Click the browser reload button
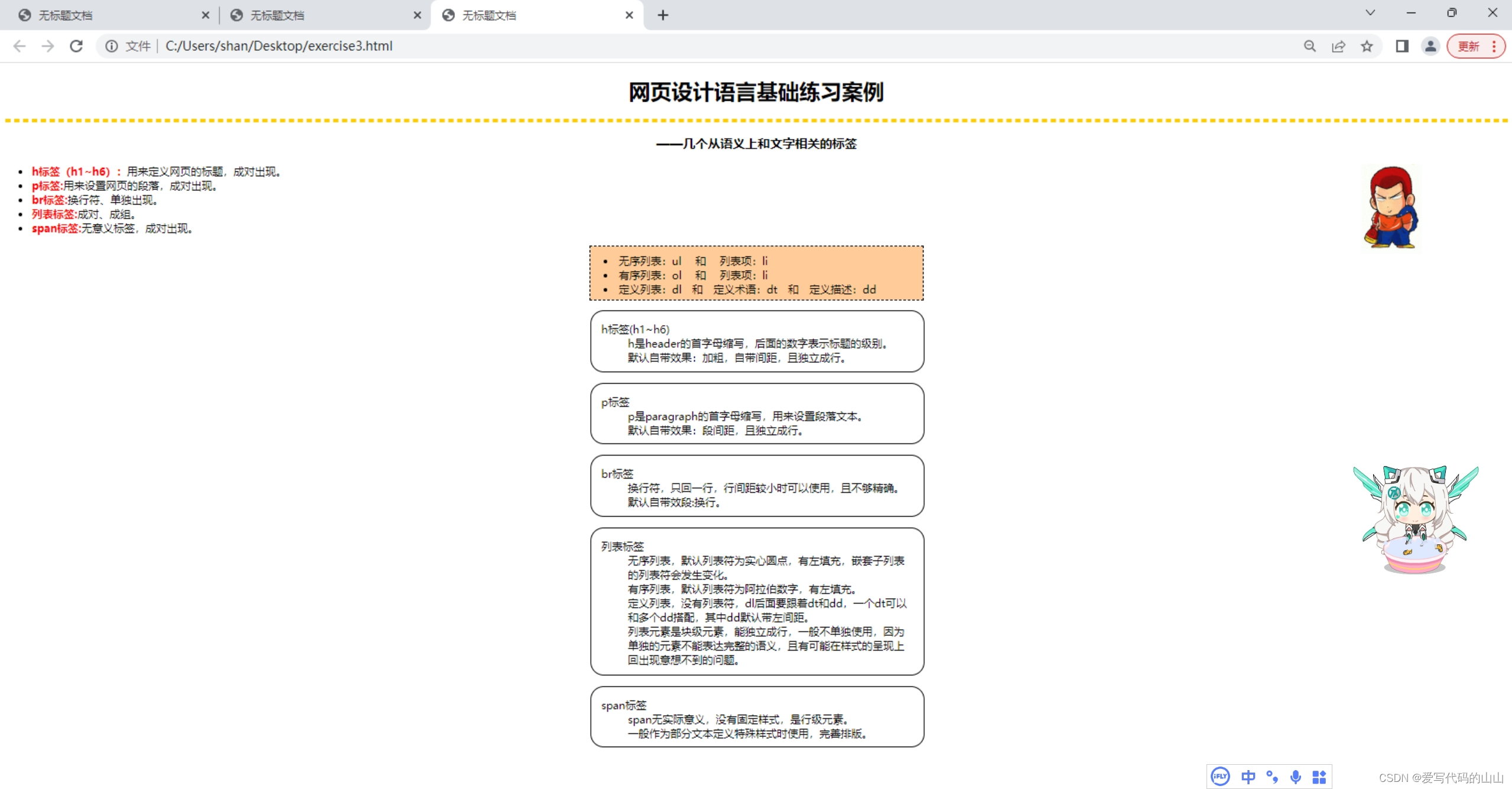 point(76,46)
